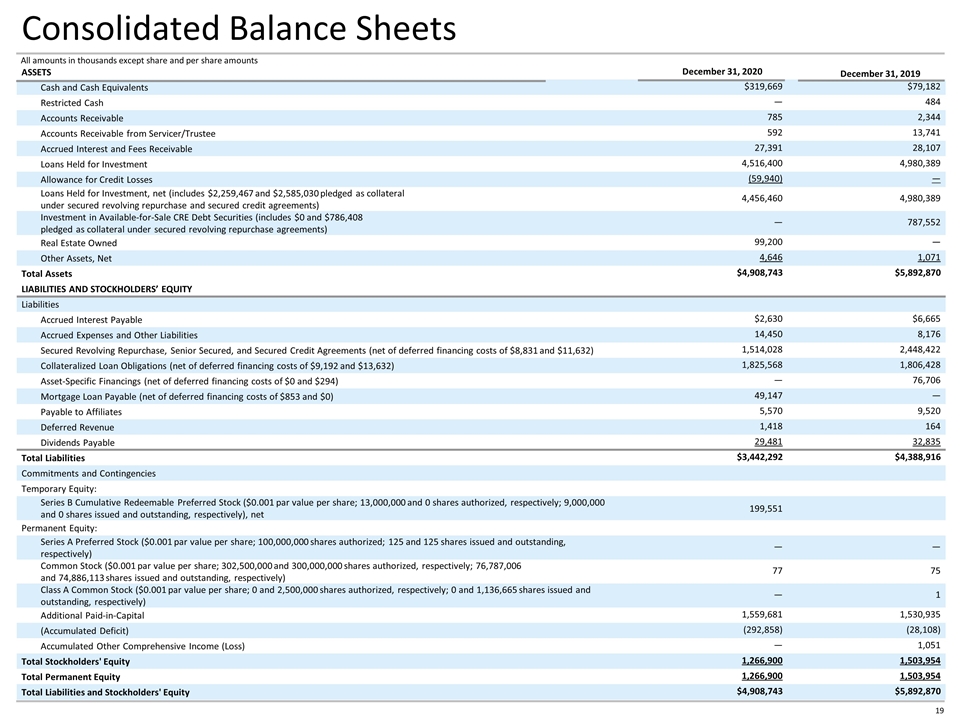Click the Payable to Affiliates label

coord(81,412)
